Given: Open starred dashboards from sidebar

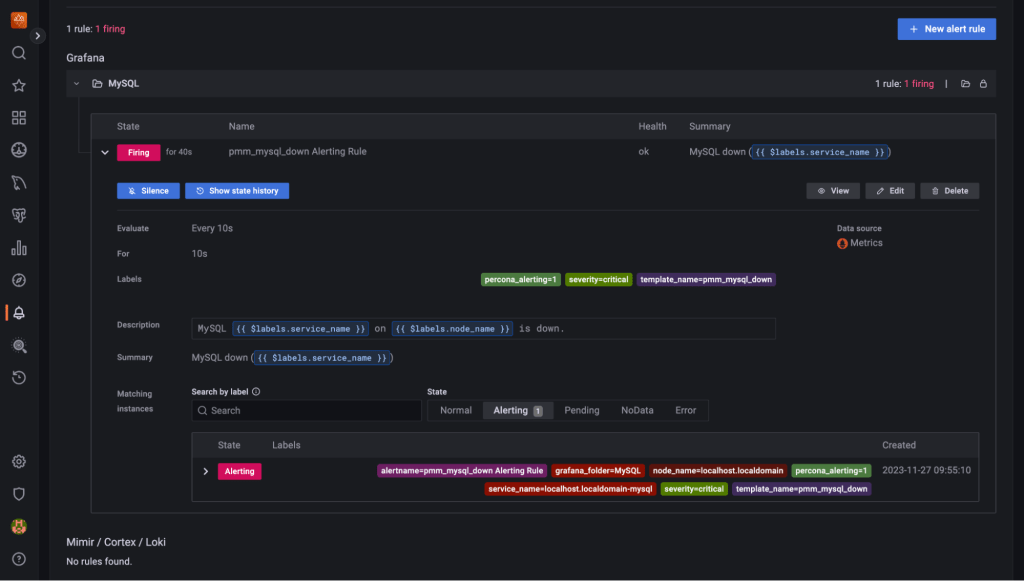Looking at the screenshot, I should (18, 86).
